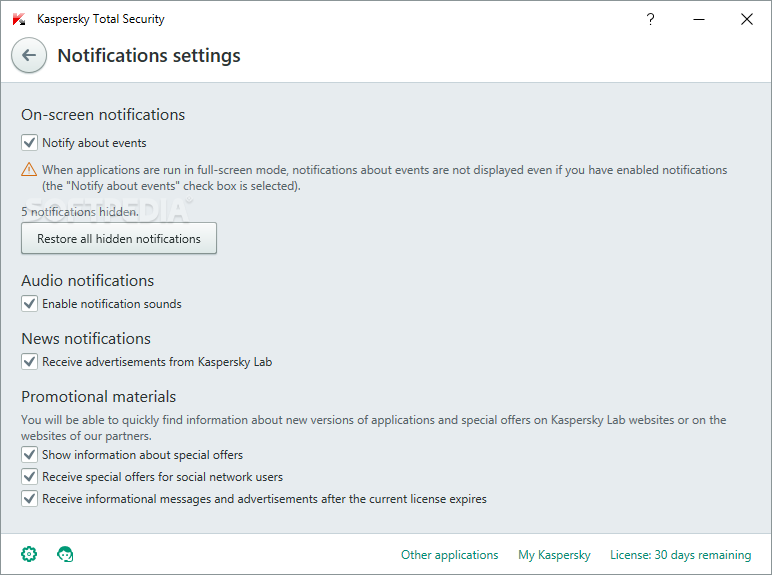Disable Enable notification sounds checkbox
The width and height of the screenshot is (772, 575).
click(29, 304)
